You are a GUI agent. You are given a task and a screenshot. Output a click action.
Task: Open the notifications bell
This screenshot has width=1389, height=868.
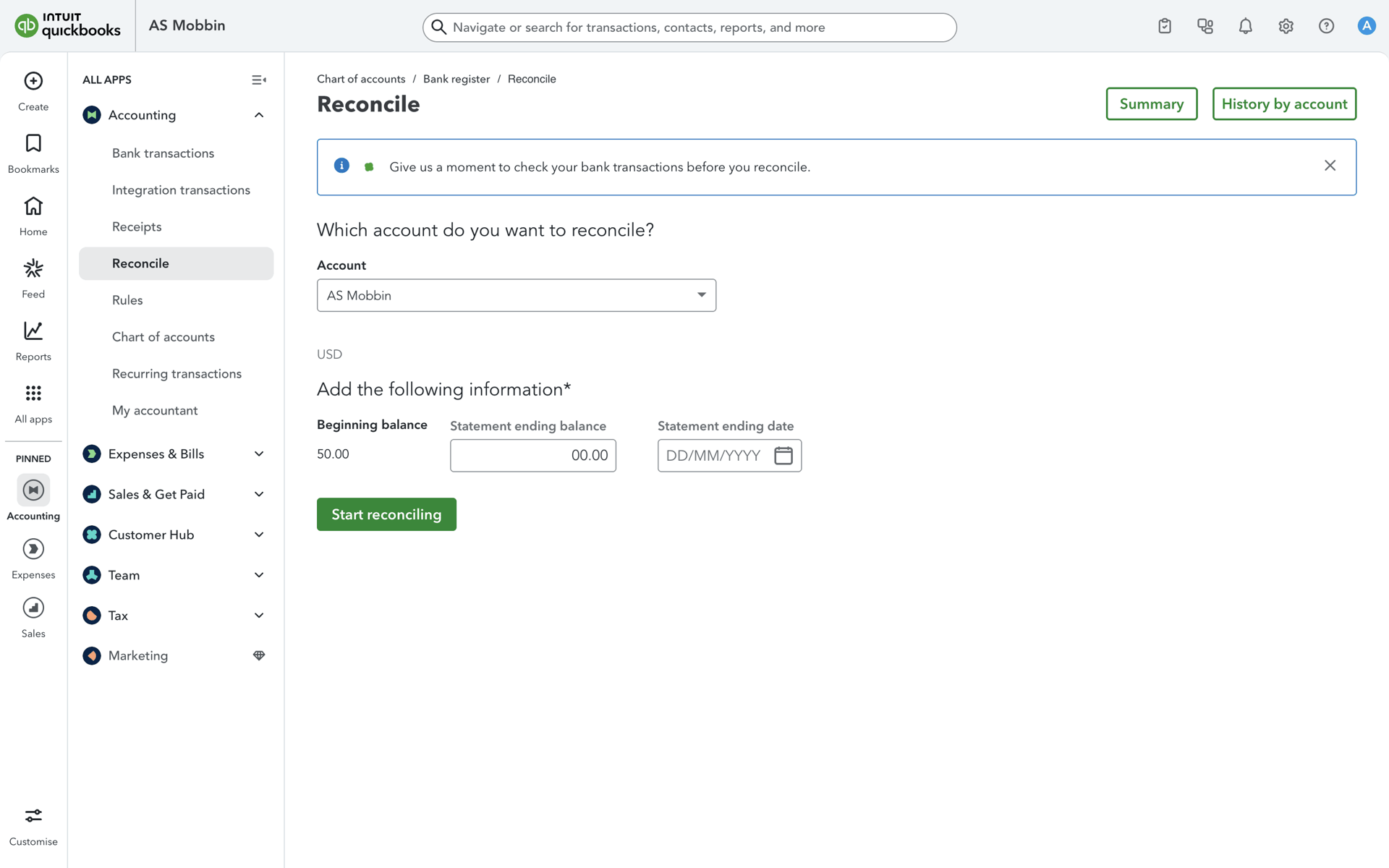[x=1246, y=26]
